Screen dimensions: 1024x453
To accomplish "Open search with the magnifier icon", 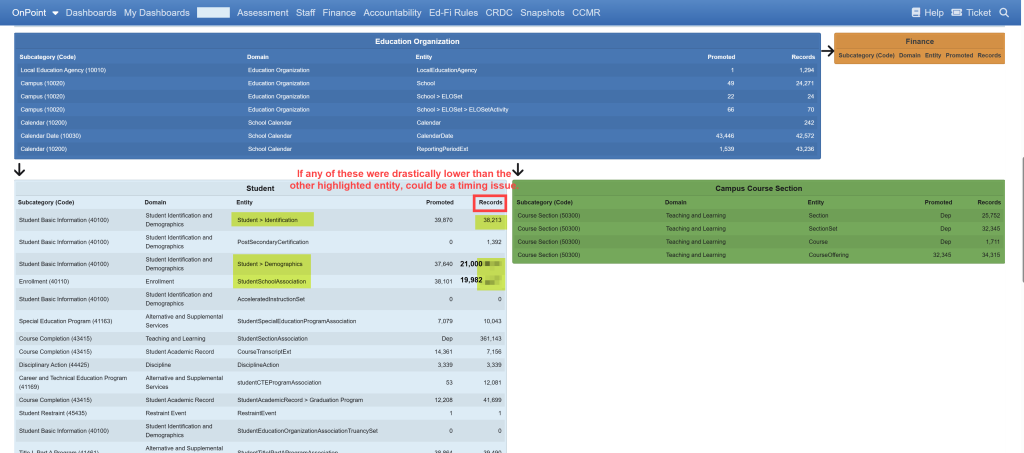I will (x=1004, y=13).
